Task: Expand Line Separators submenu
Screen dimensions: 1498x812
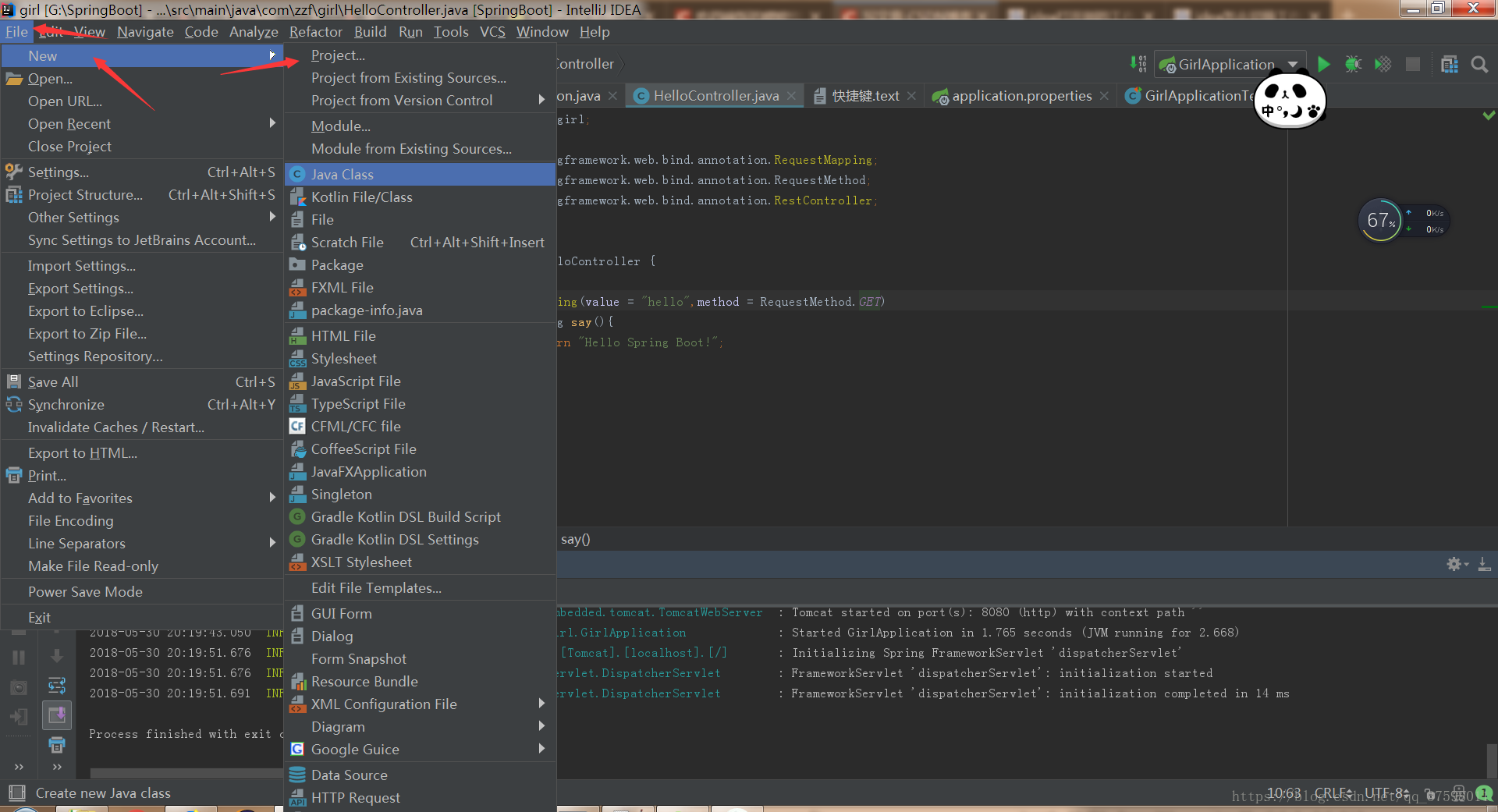Action: (142, 544)
